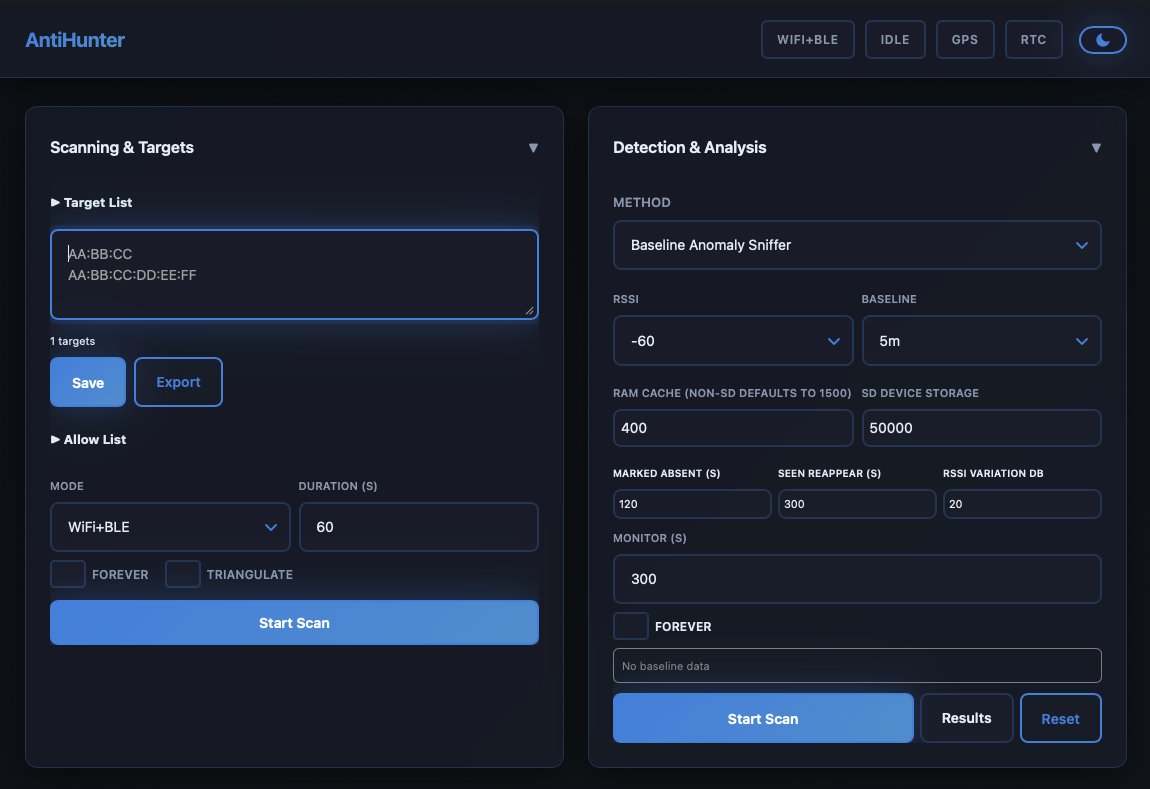Image resolution: width=1150 pixels, height=789 pixels.
Task: Click the WIFI+BLE status badge
Action: click(807, 40)
